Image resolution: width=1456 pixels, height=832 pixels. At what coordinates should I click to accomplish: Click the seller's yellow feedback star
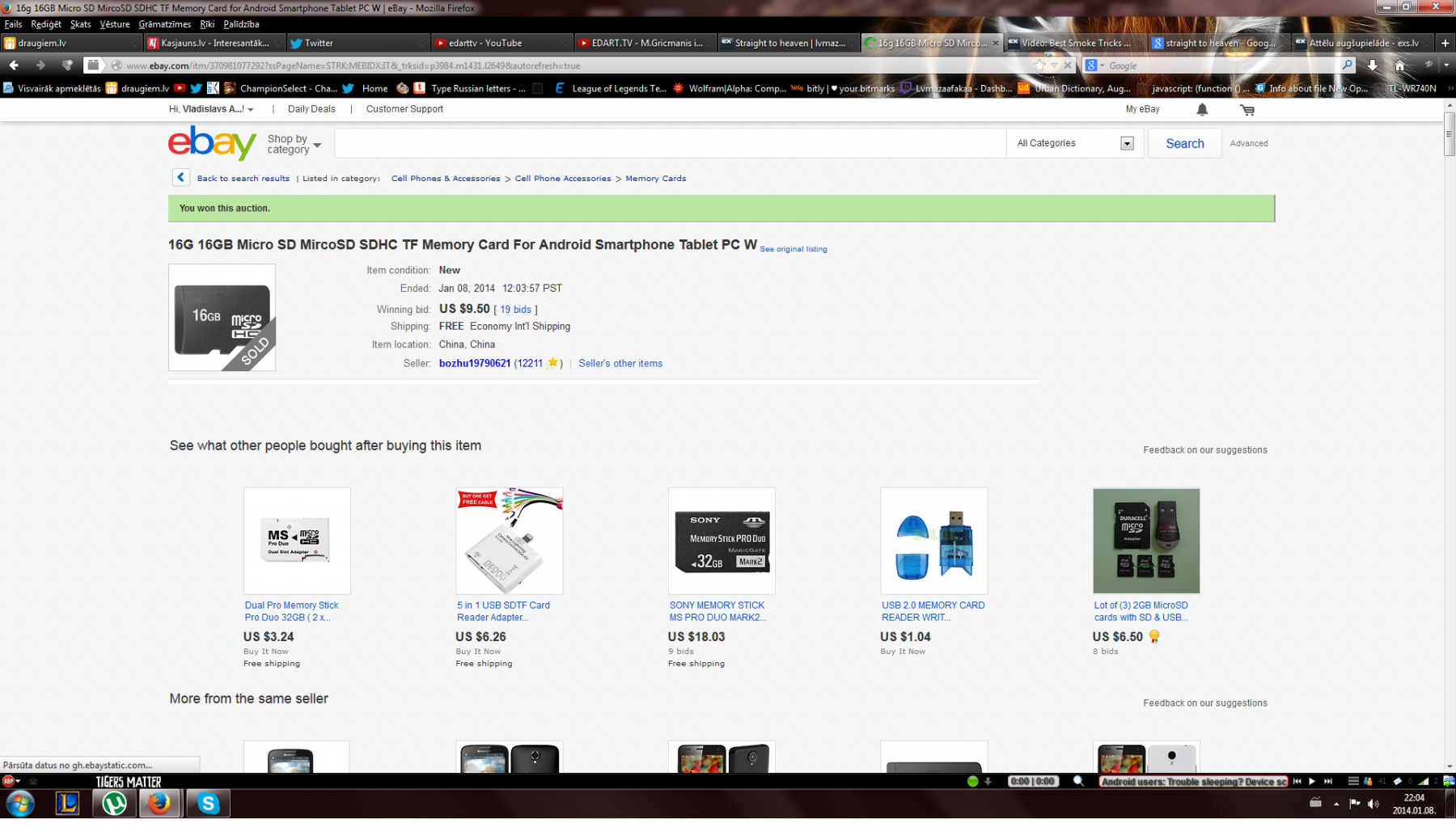point(553,363)
